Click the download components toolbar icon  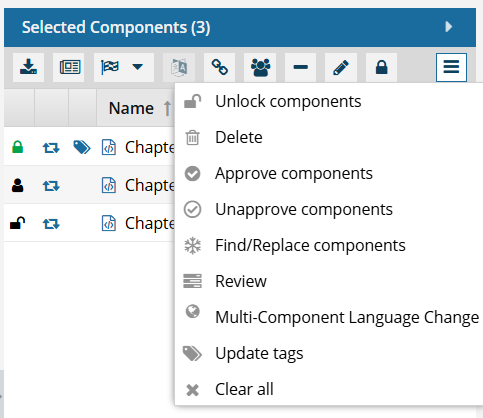pos(28,67)
